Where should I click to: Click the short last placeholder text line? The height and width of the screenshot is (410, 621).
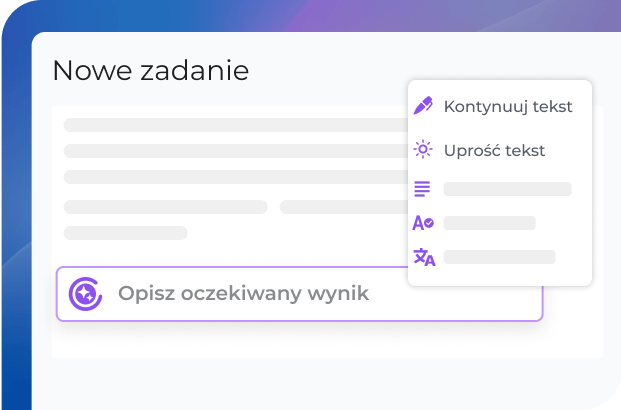[125, 233]
